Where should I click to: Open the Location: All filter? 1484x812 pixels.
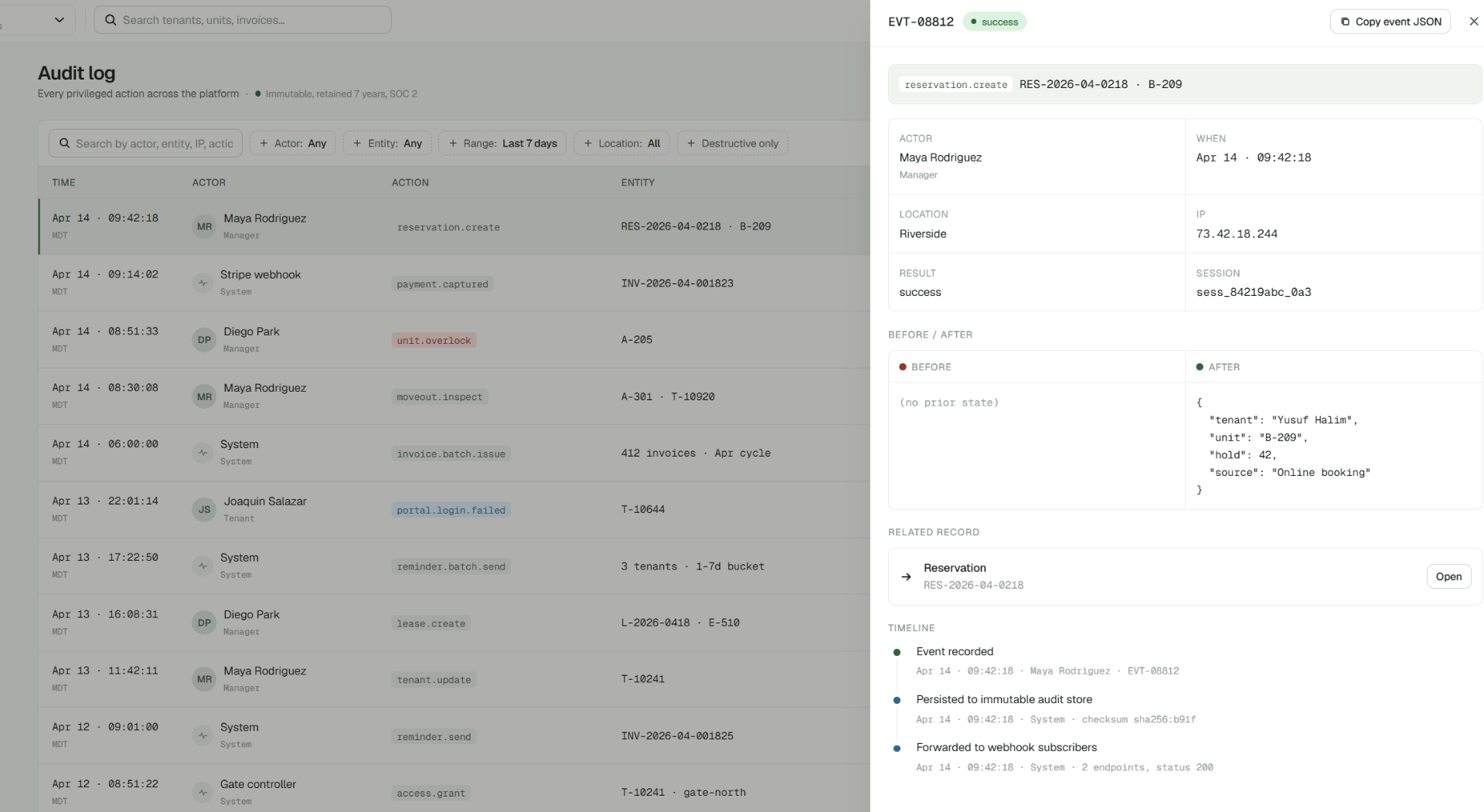[x=621, y=143]
